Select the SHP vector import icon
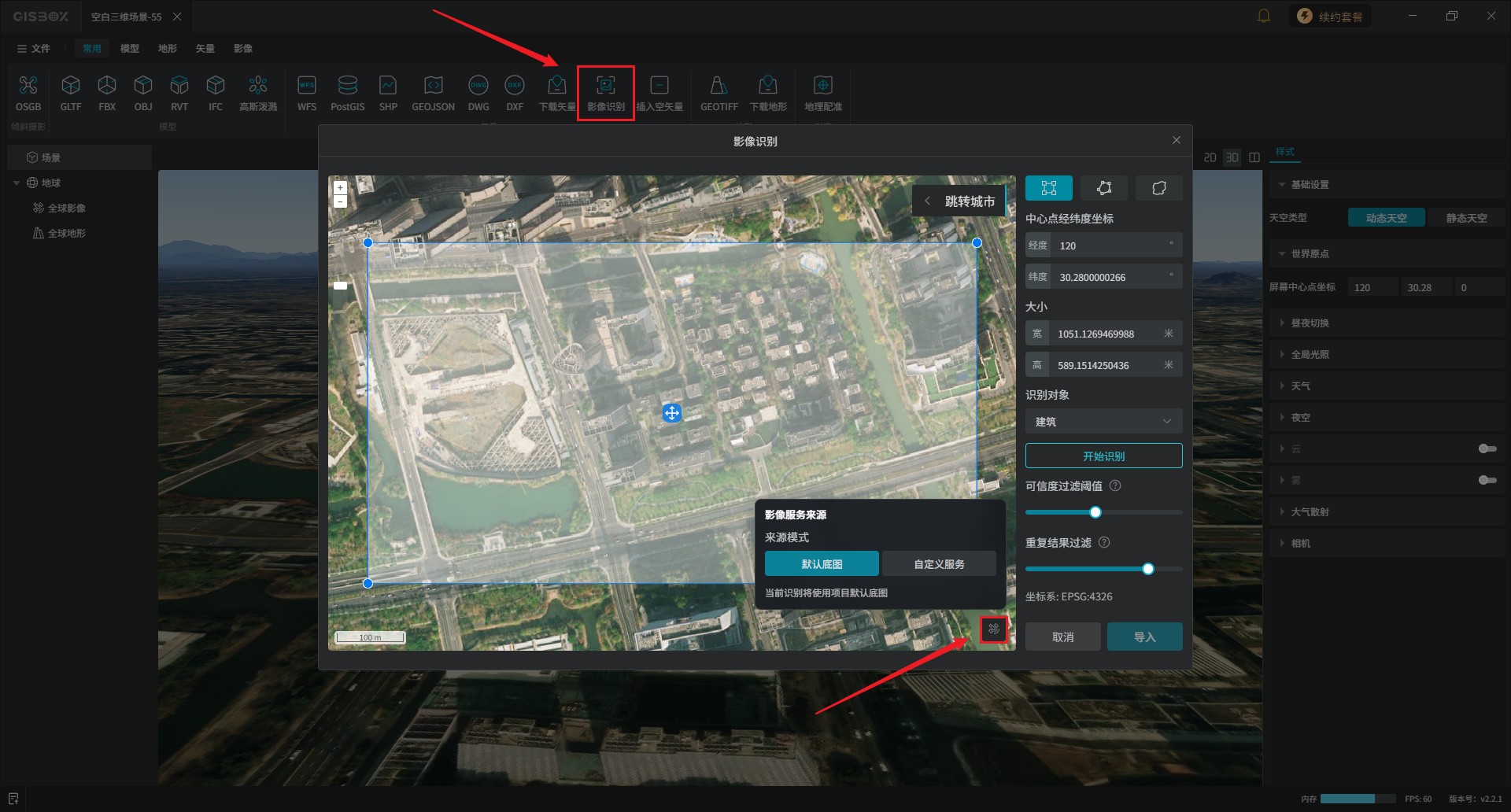The height and width of the screenshot is (812, 1511). (388, 93)
